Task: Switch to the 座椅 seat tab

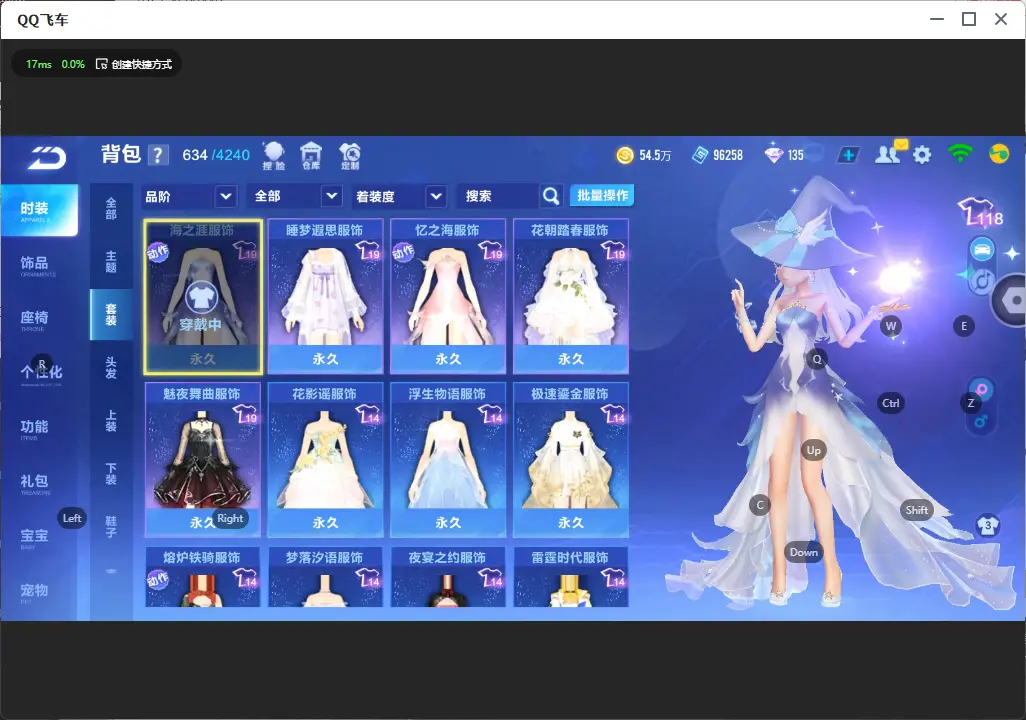Action: 34,319
